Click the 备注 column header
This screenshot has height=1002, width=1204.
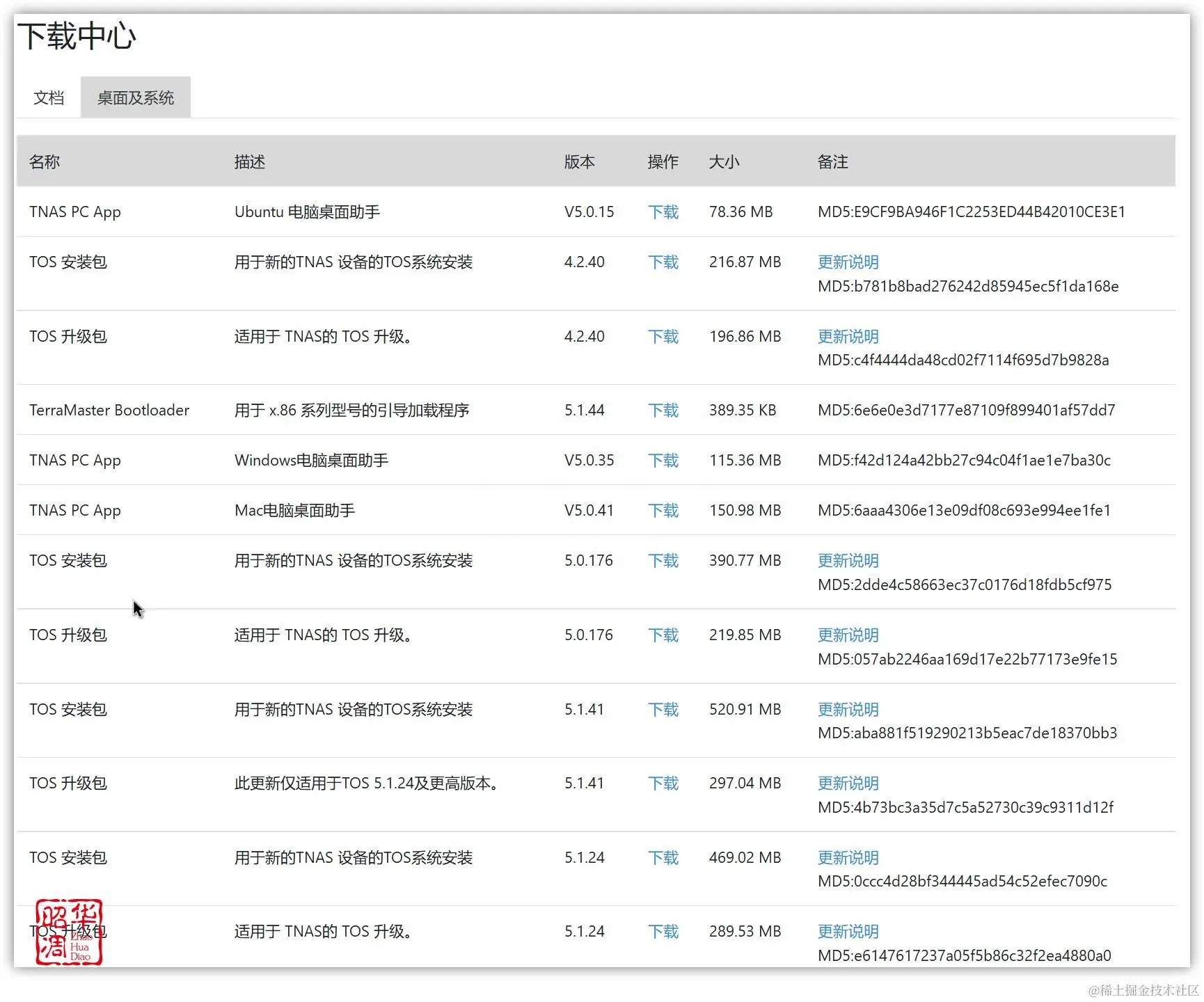(x=833, y=162)
